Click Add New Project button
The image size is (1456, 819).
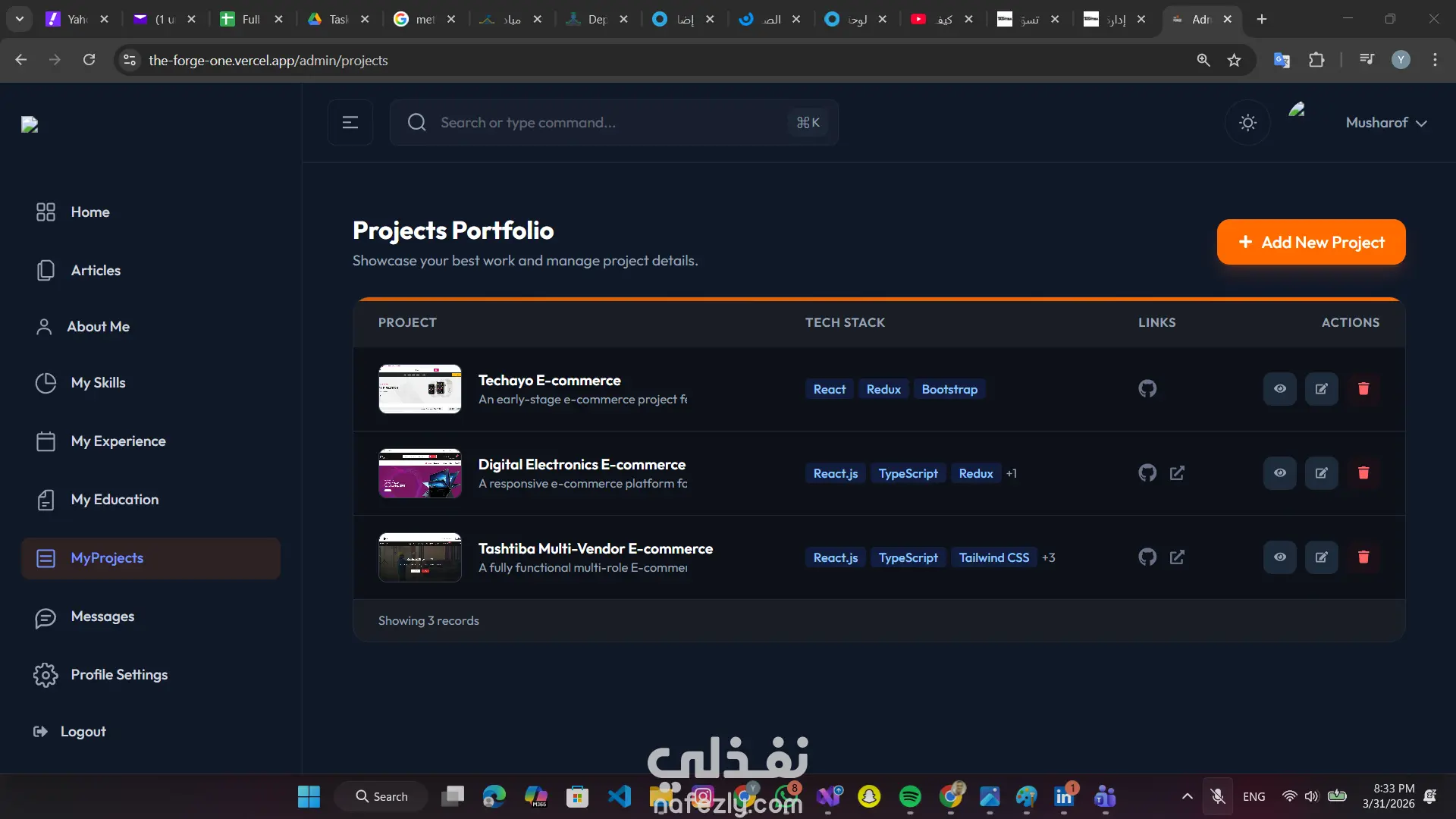[1310, 243]
